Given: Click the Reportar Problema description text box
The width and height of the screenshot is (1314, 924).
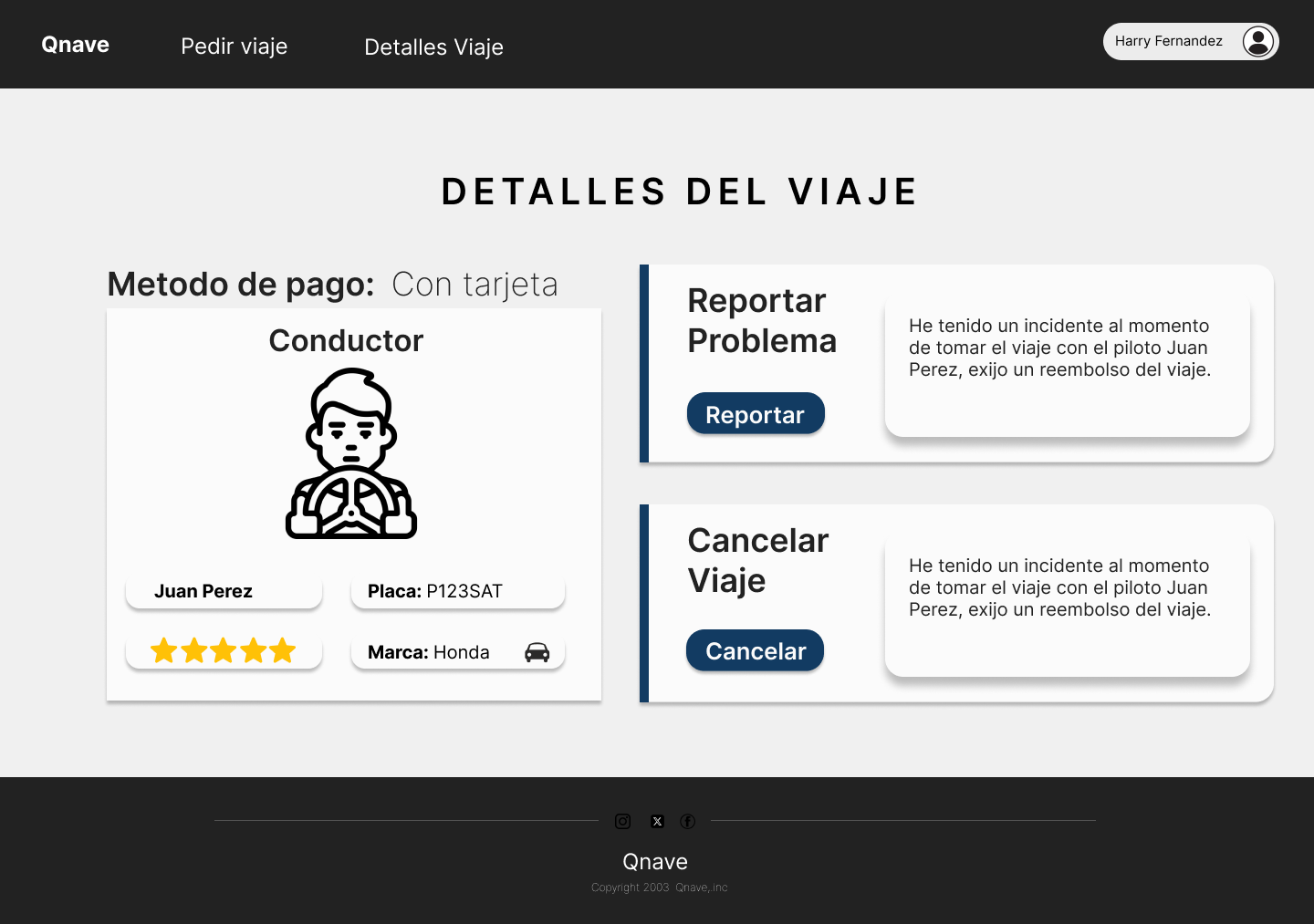Looking at the screenshot, I should click(1067, 367).
